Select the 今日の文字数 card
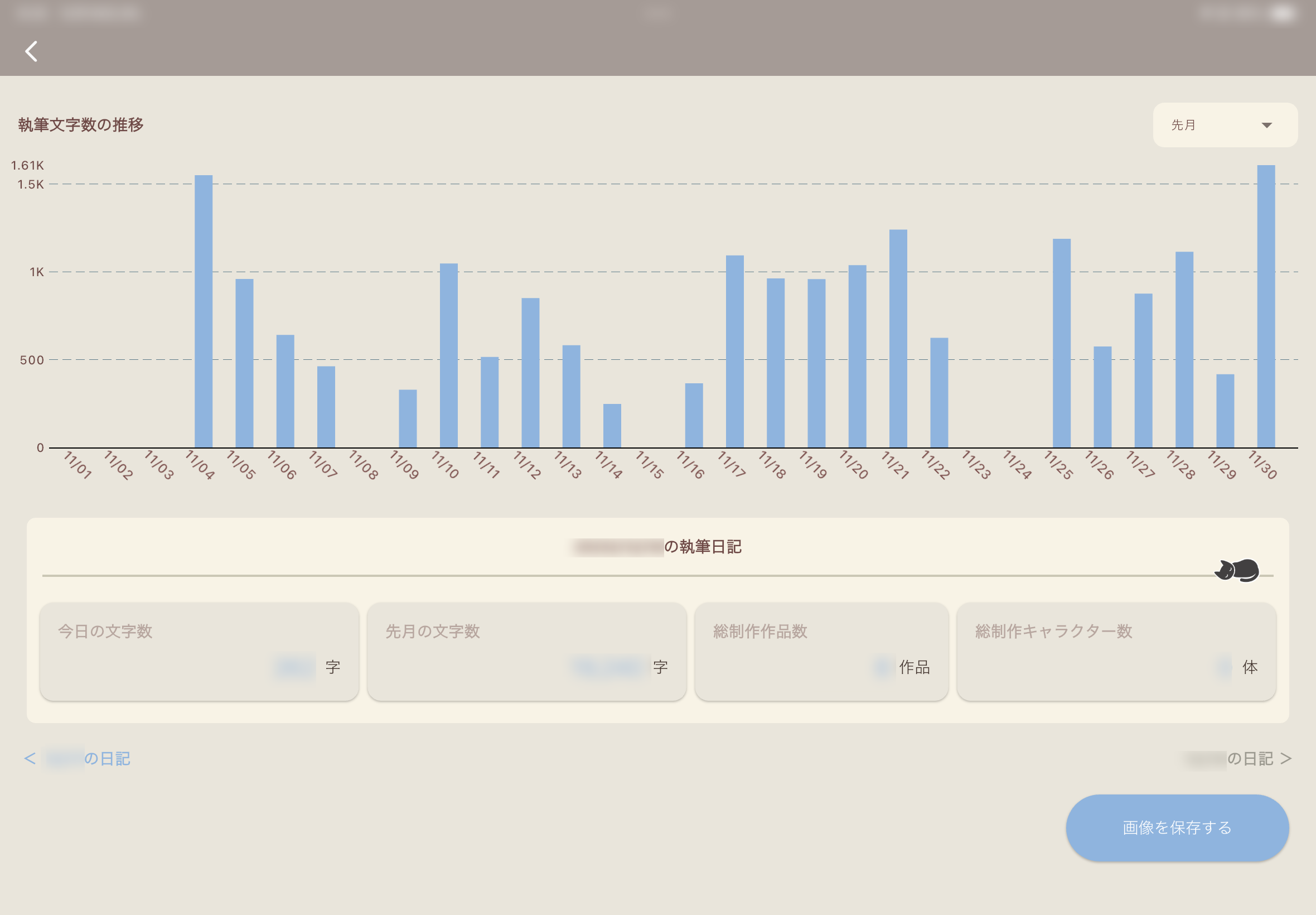Viewport: 1316px width, 915px height. [199, 651]
